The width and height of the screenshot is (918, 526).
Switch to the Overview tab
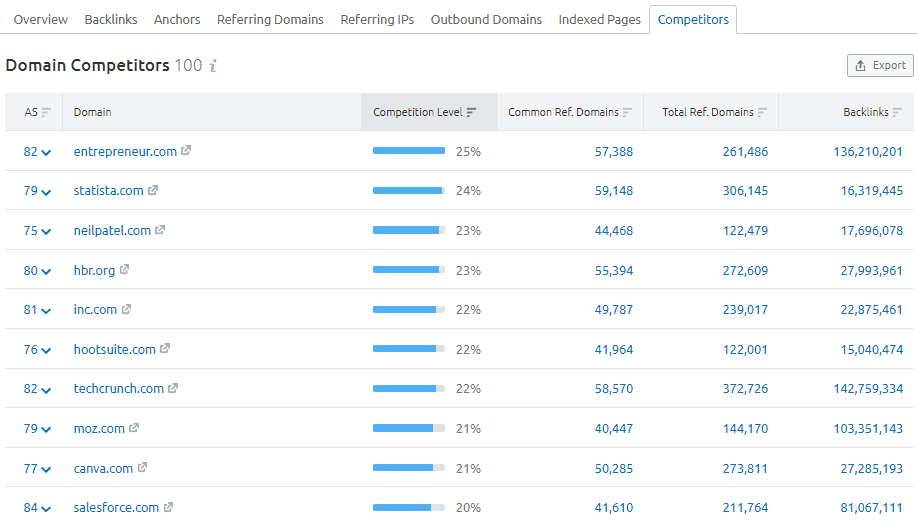pyautogui.click(x=41, y=19)
